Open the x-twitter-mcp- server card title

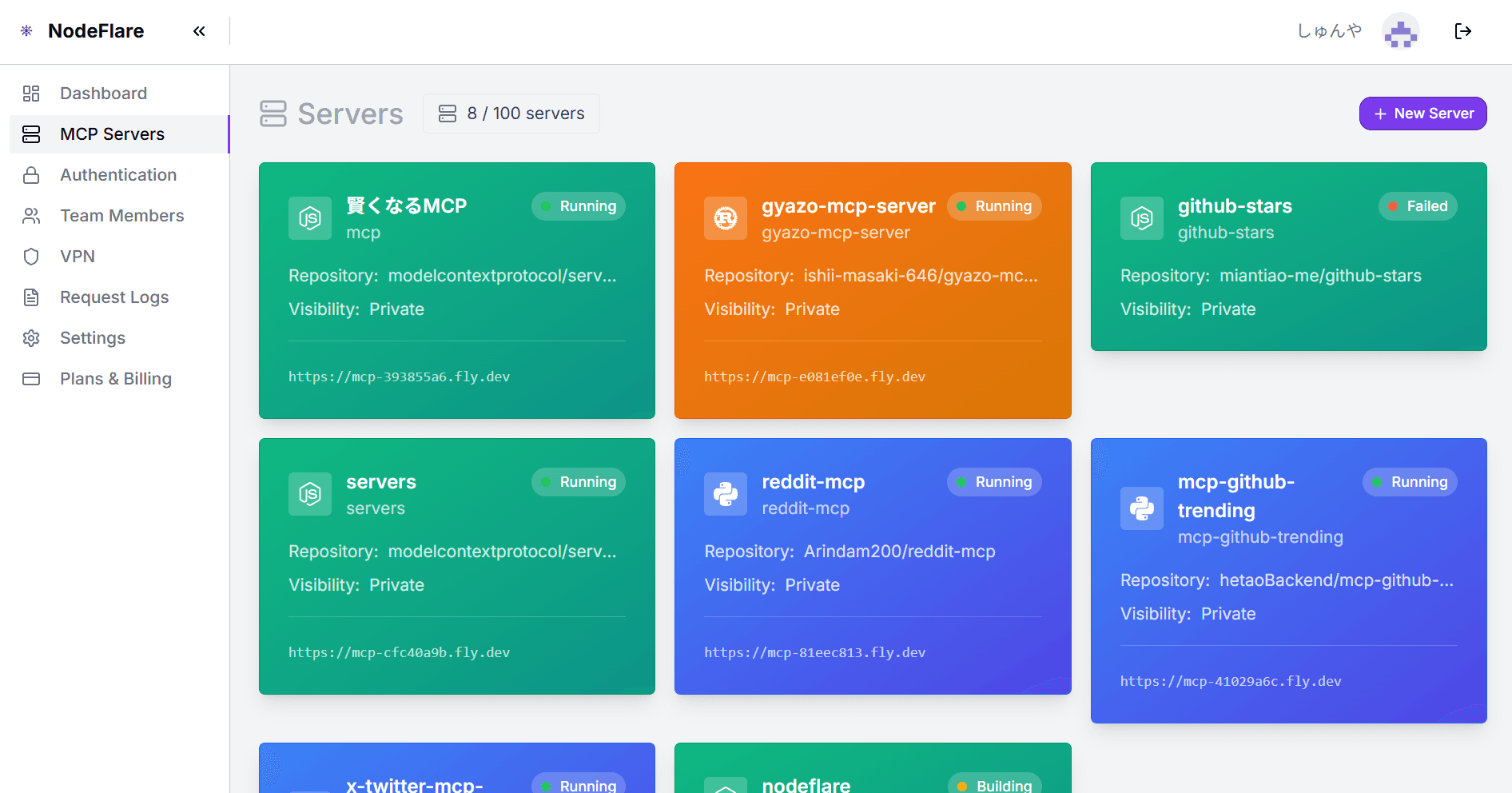point(414,784)
